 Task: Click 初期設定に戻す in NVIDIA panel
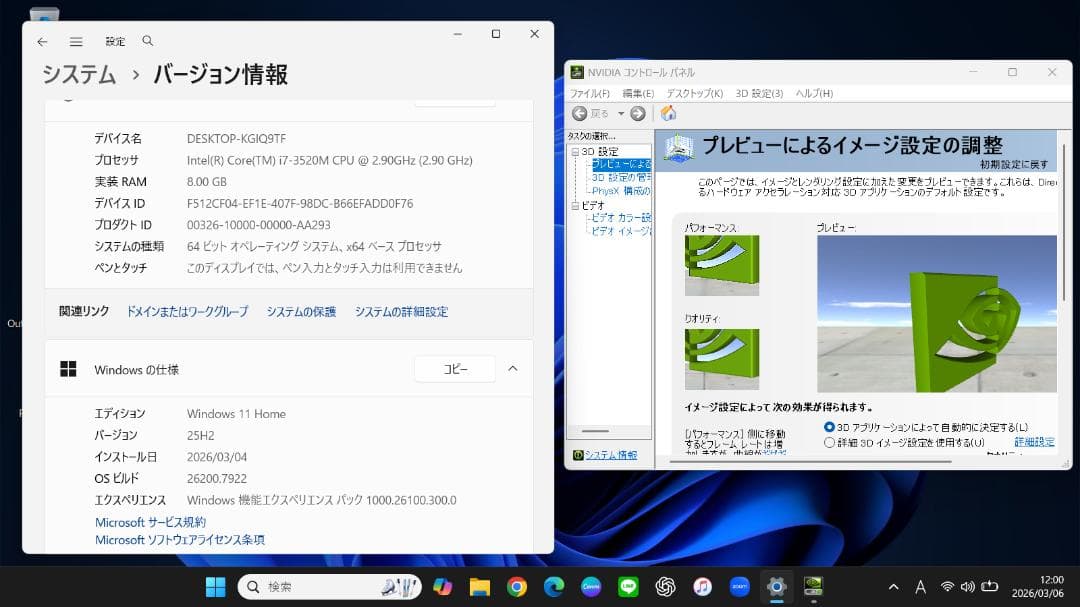click(1014, 165)
